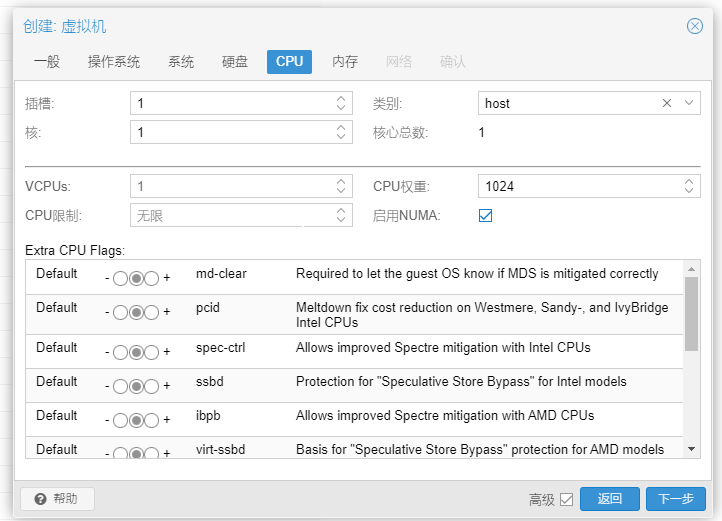Screen dimensions: 722x521
Task: Turn on the ssbd flag
Action: click(151, 386)
